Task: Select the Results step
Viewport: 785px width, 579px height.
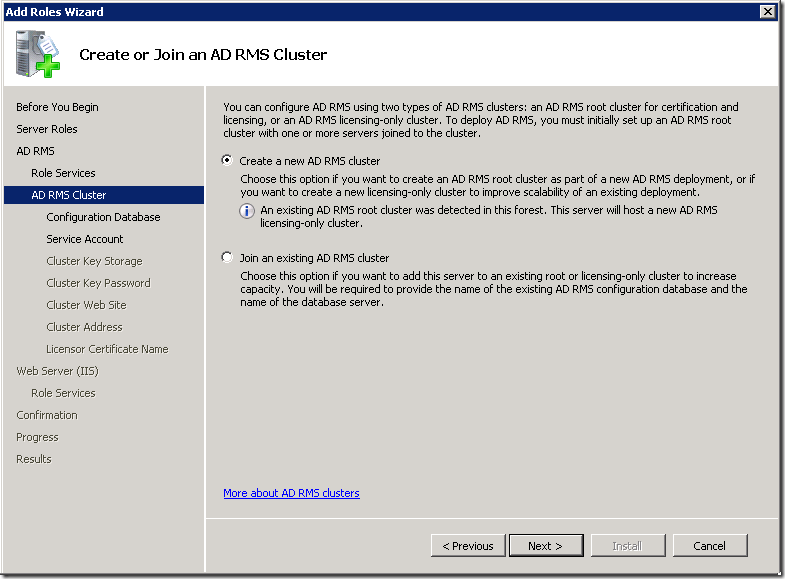Action: 34,459
